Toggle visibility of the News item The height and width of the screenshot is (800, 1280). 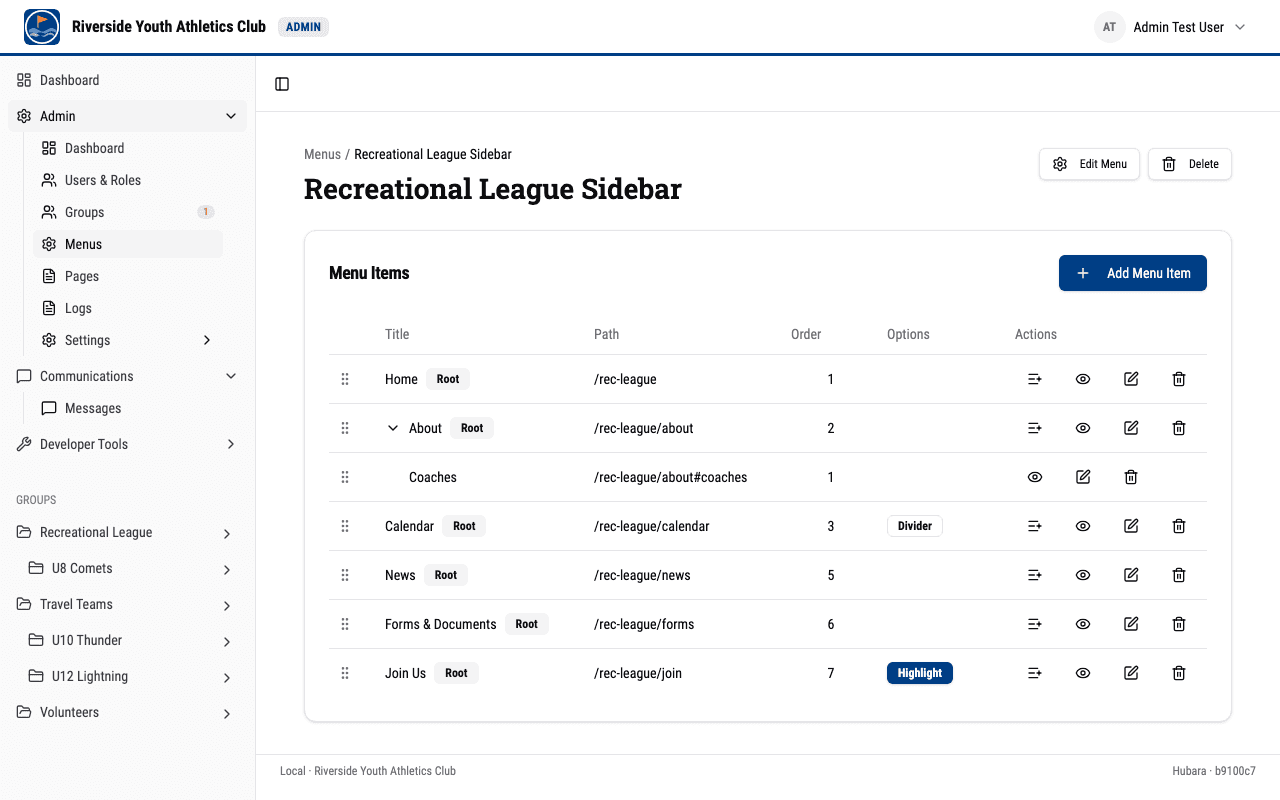[x=1083, y=575]
